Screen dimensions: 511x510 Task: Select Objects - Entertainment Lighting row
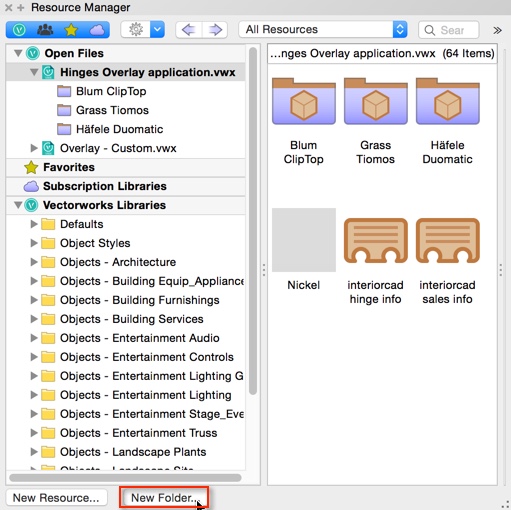click(x=125, y=395)
